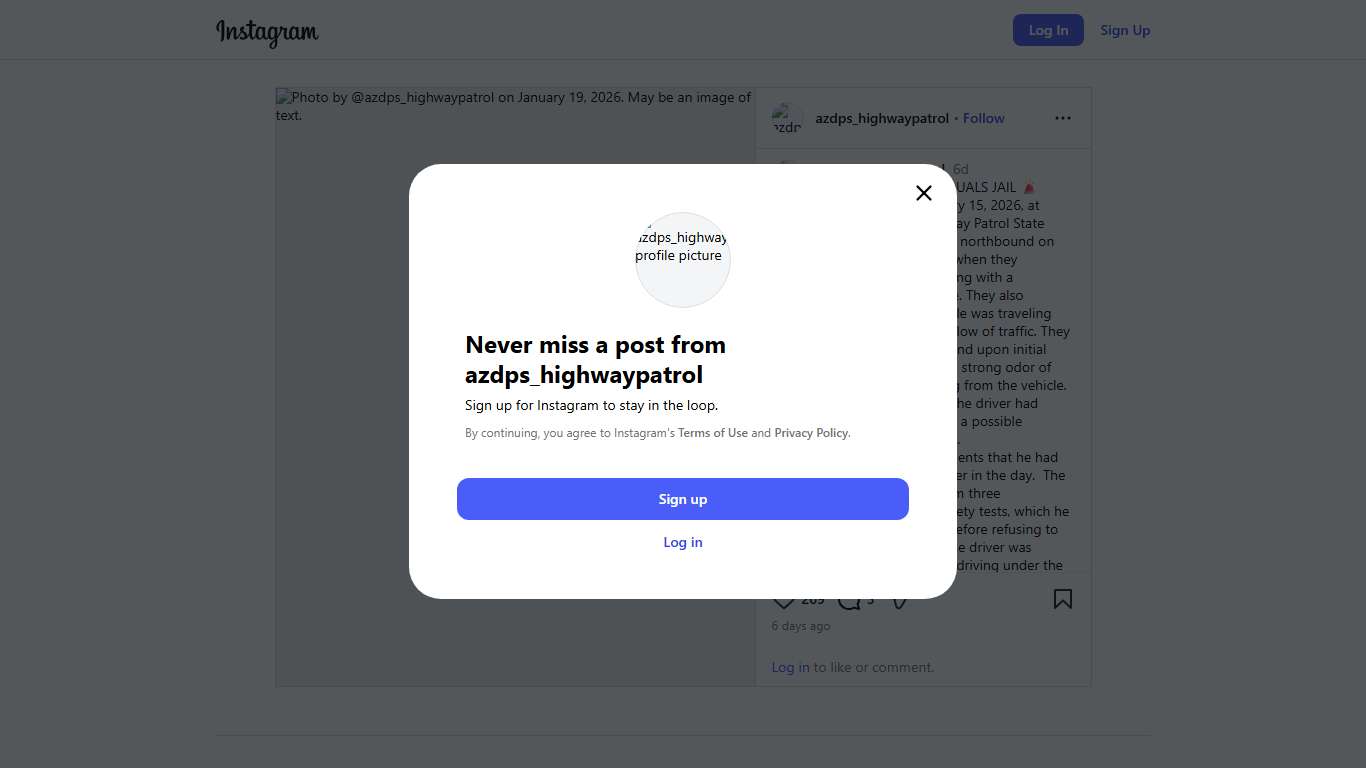This screenshot has width=1366, height=768.
Task: Click the Log In button in the header
Action: [x=1047, y=30]
